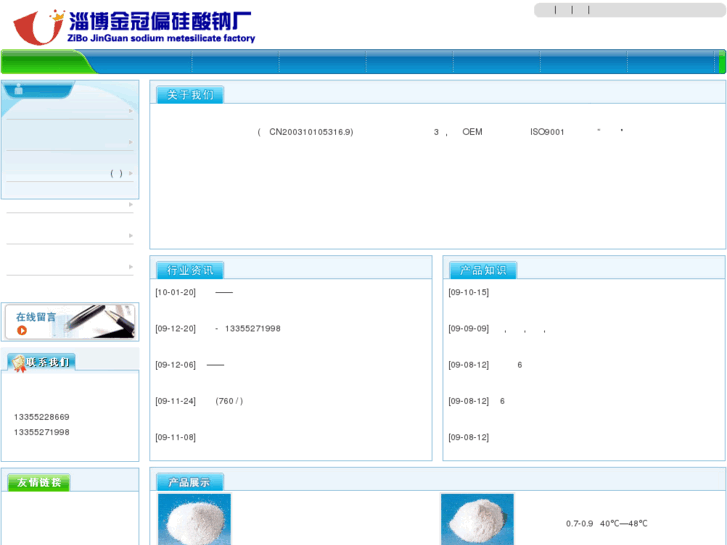The image size is (727, 545).
Task: Open the news item dated [09-12-06]
Action: click(190, 365)
